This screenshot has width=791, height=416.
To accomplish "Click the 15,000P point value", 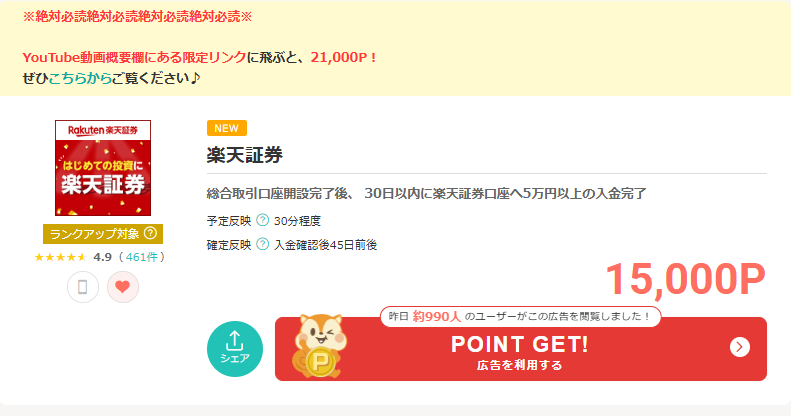I will click(x=685, y=279).
